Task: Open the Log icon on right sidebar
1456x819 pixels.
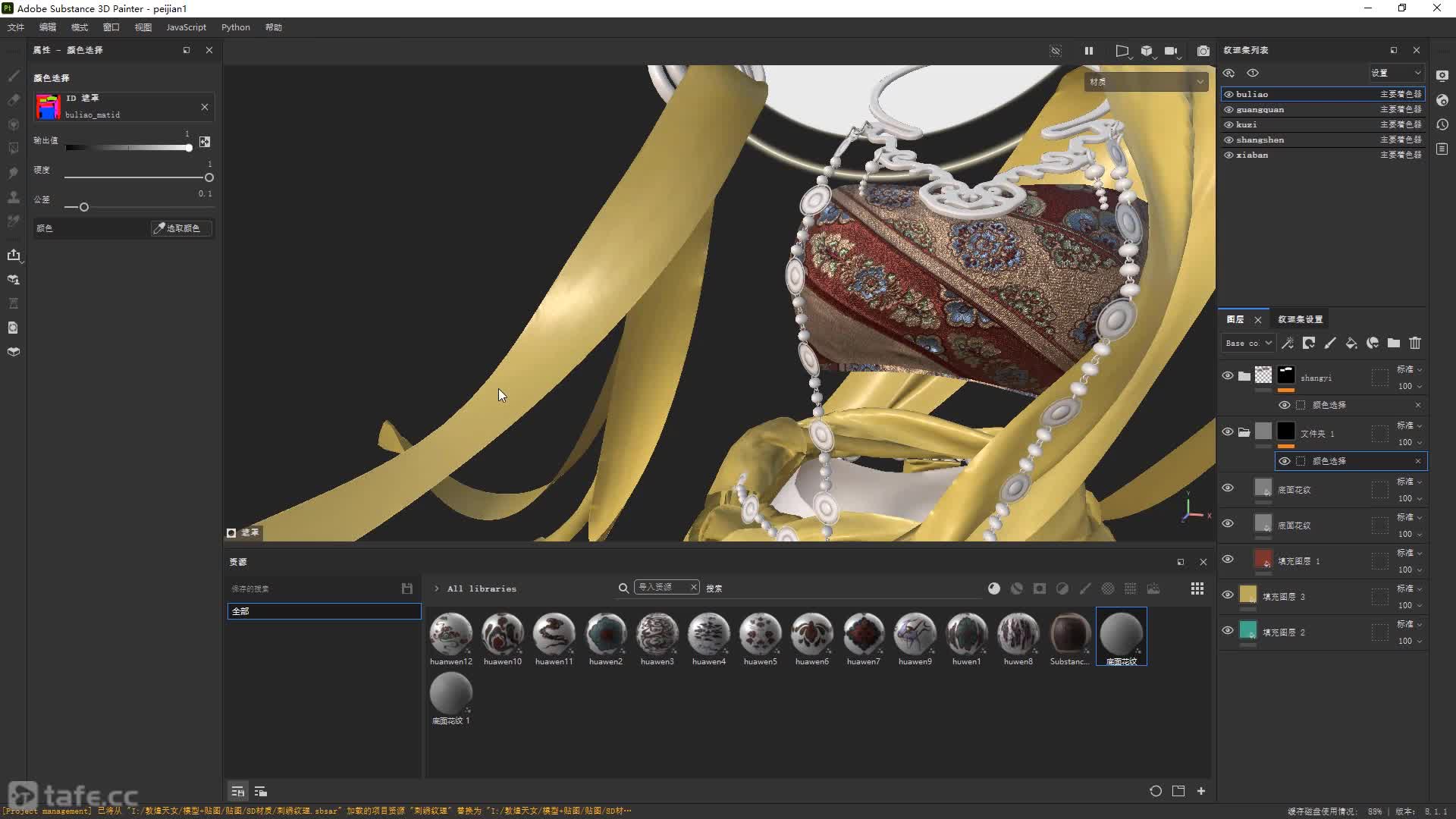Action: (1442, 149)
